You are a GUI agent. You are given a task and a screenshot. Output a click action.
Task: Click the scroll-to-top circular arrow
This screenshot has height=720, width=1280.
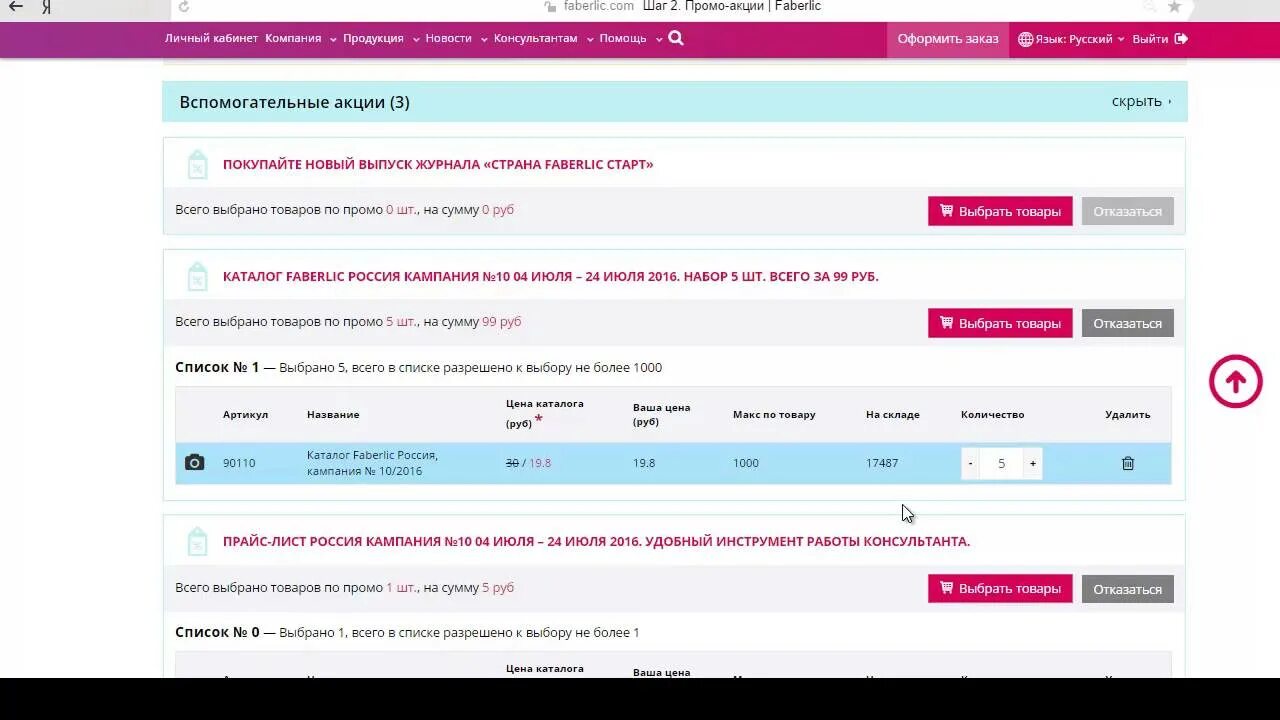tap(1236, 381)
